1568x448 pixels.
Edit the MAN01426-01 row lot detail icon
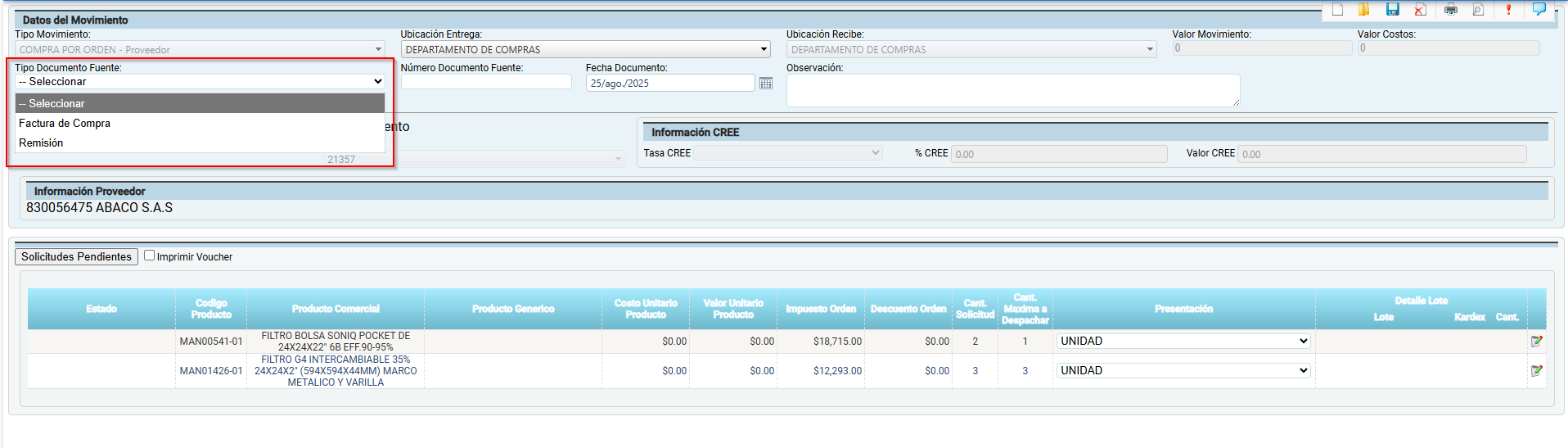pyautogui.click(x=1536, y=371)
